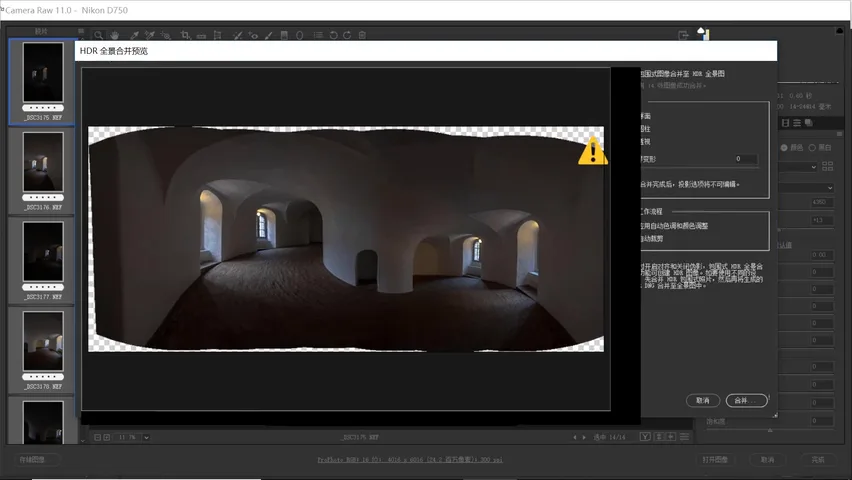Image resolution: width=852 pixels, height=480 pixels.
Task: Select the Targeted Adjustment tool
Action: coord(166,35)
